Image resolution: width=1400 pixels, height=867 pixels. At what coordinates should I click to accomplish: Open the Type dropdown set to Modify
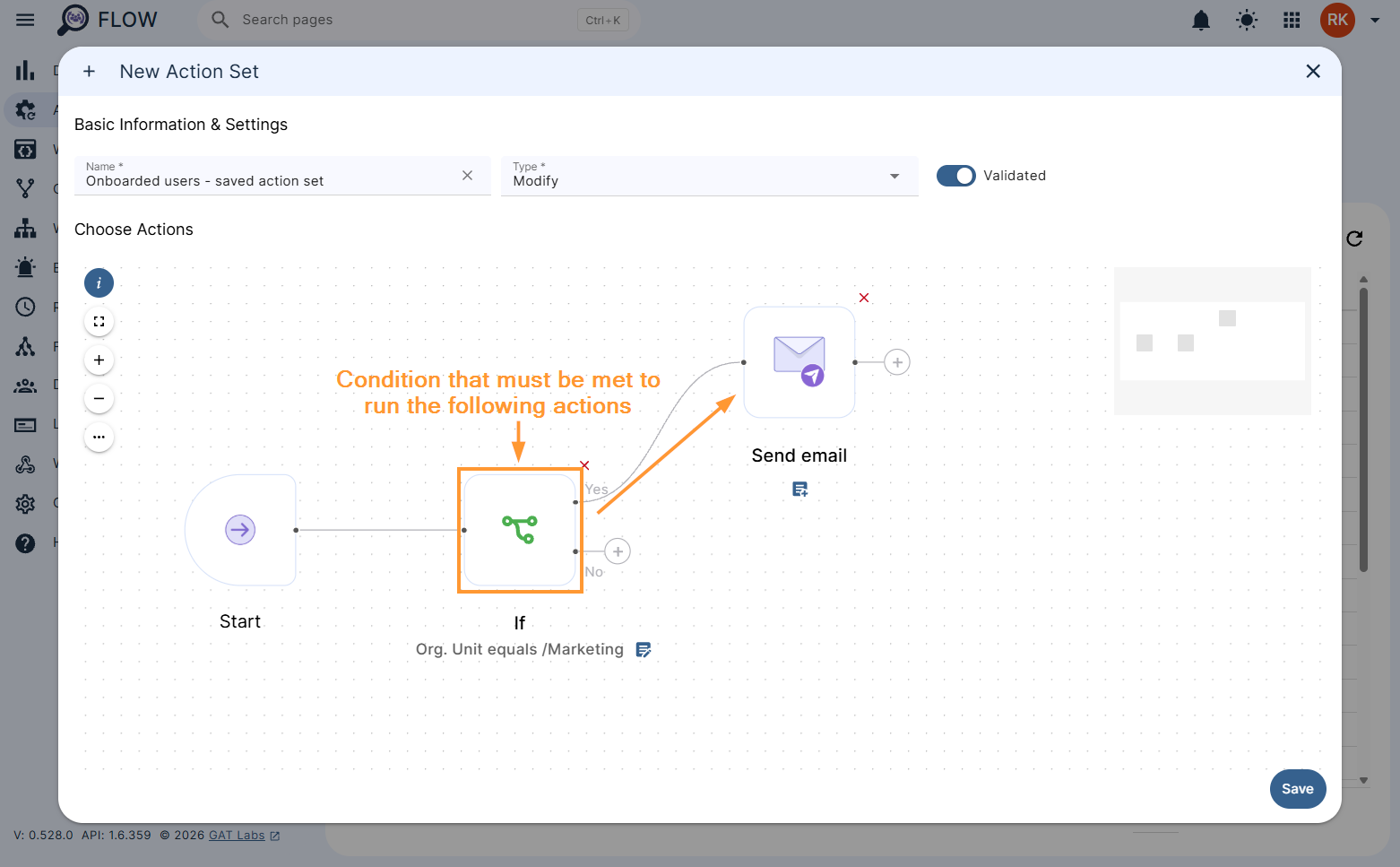(709, 176)
